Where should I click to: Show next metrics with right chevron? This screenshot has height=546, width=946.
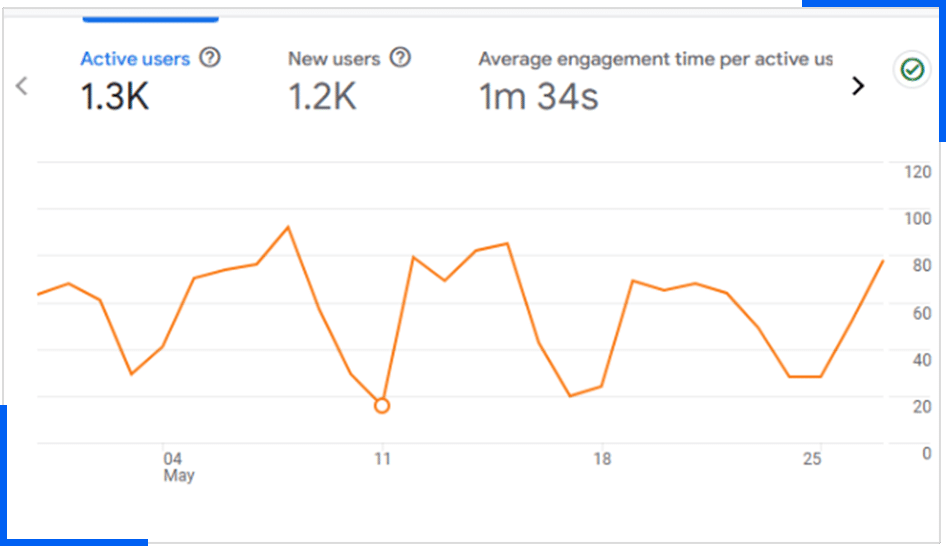pyautogui.click(x=857, y=86)
